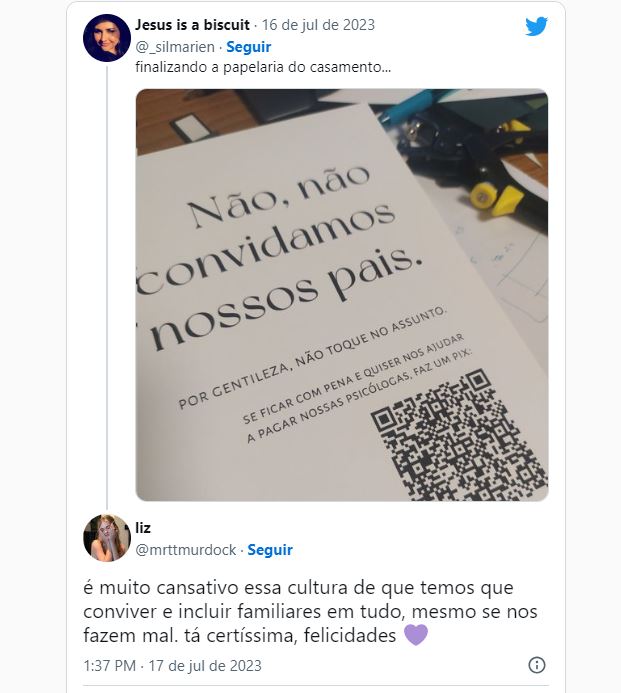621x693 pixels.
Task: Open the 1:37 PM · 17 de jul de 2023 timestamp
Action: coord(172,666)
